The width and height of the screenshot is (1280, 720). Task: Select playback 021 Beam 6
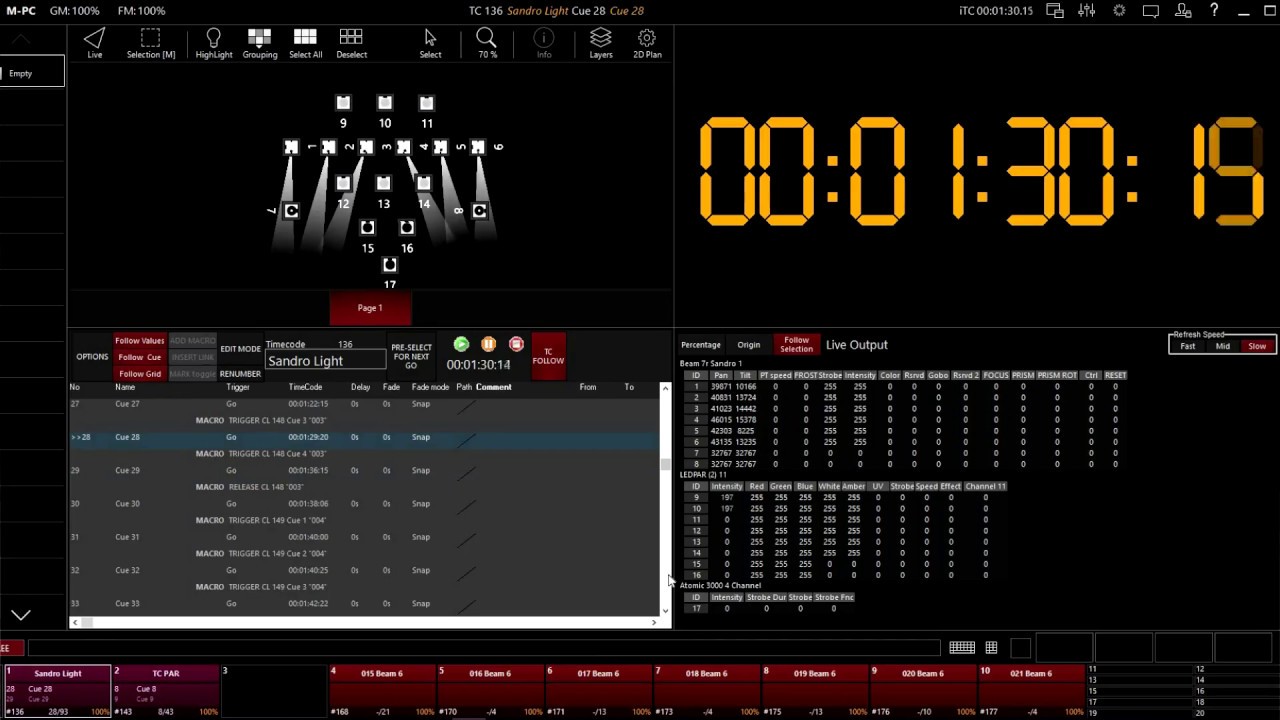click(1031, 691)
